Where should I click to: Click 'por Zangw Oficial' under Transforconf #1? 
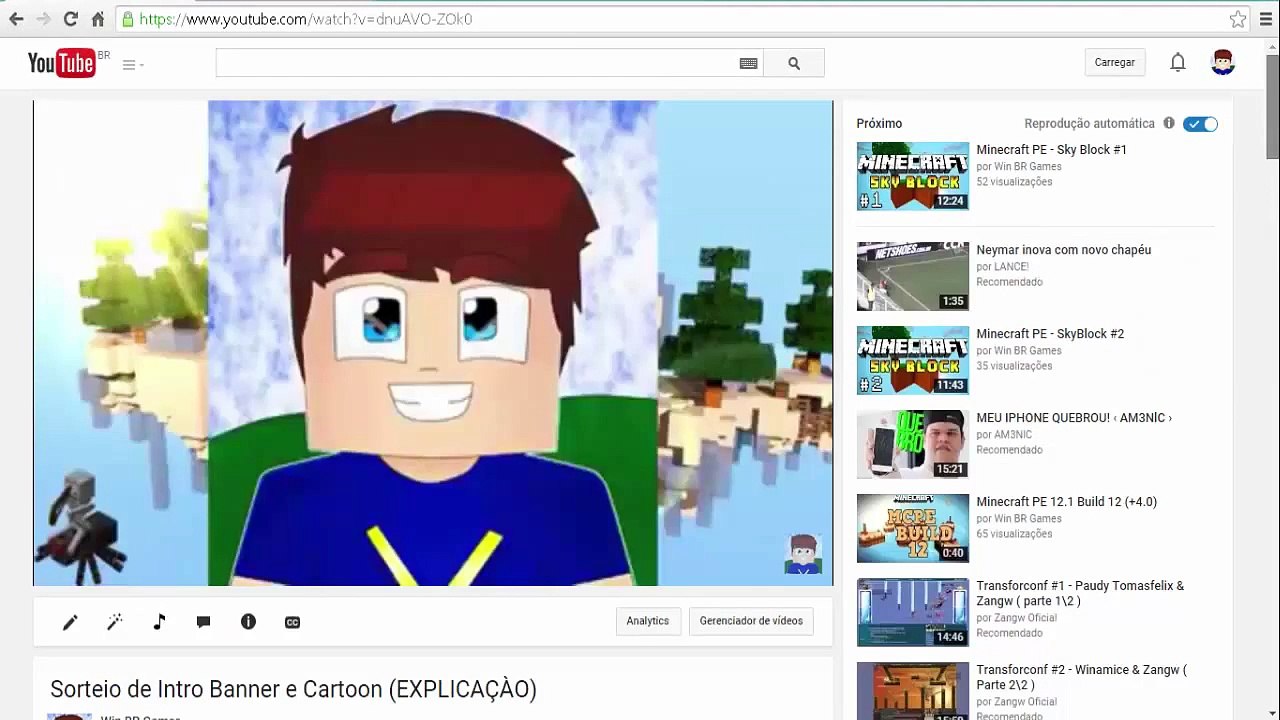(1016, 618)
